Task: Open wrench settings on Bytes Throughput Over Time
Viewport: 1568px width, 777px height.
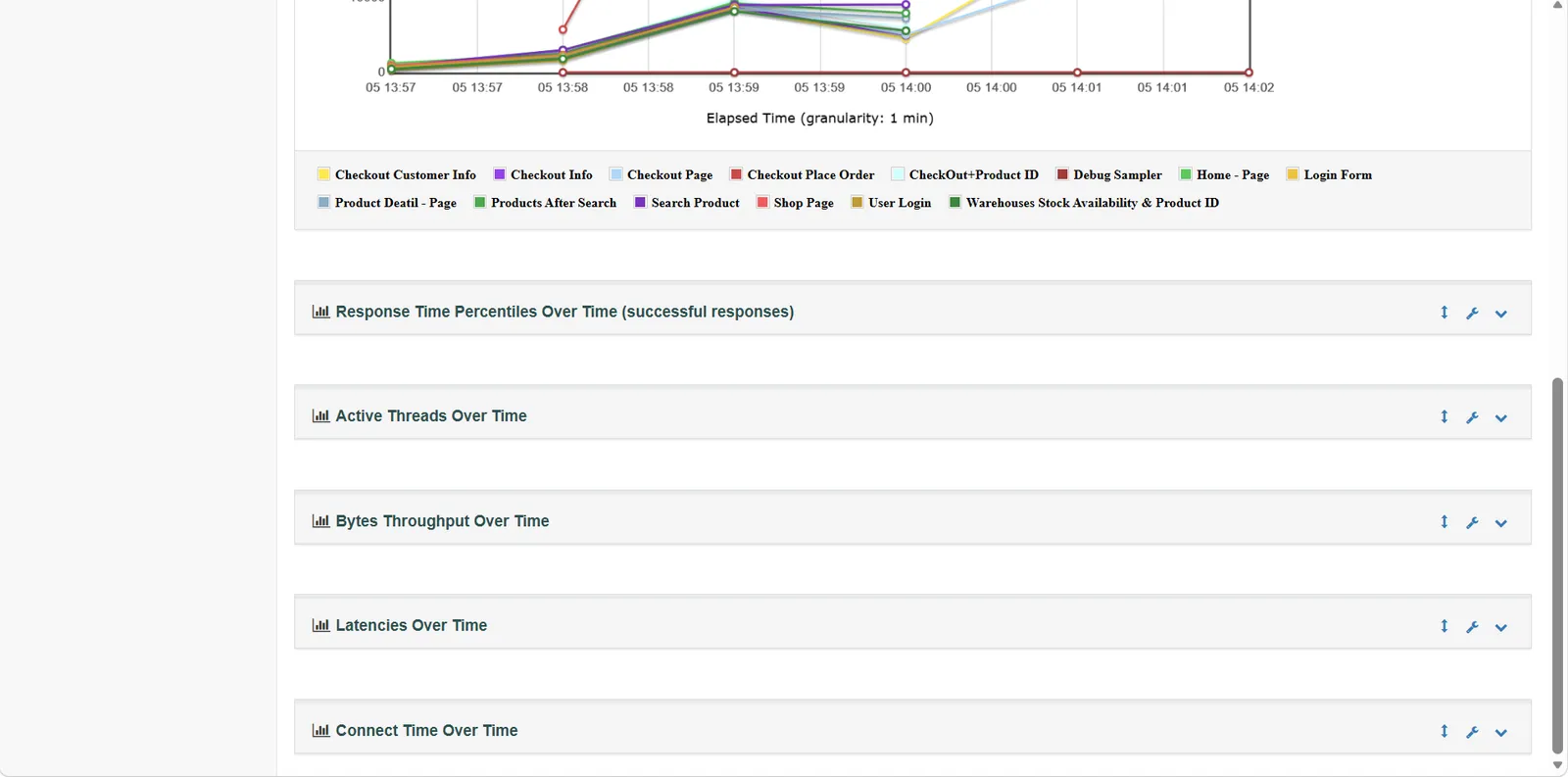Action: click(1472, 523)
